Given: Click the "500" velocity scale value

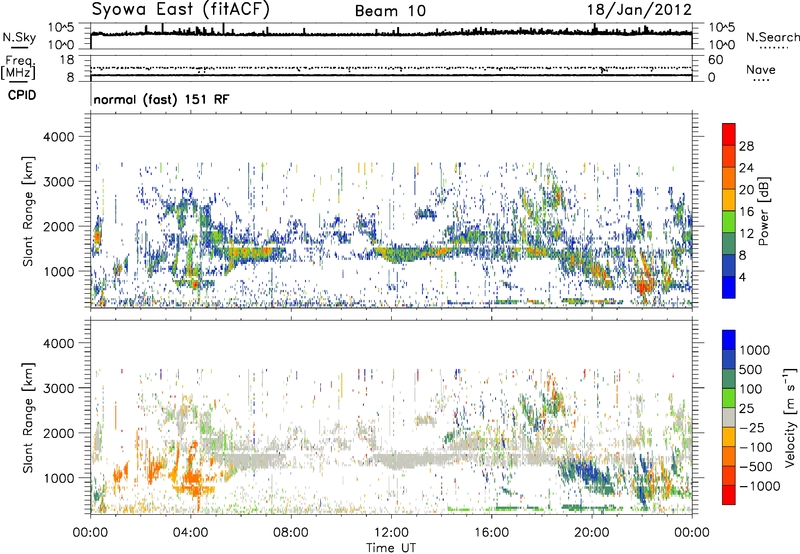Looking at the screenshot, I should click(751, 370).
